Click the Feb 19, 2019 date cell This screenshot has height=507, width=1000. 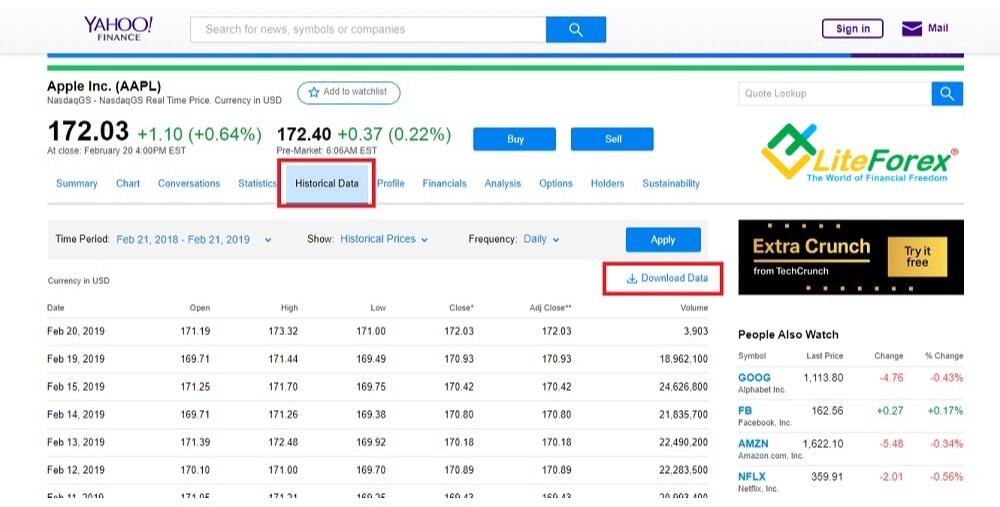[x=76, y=359]
